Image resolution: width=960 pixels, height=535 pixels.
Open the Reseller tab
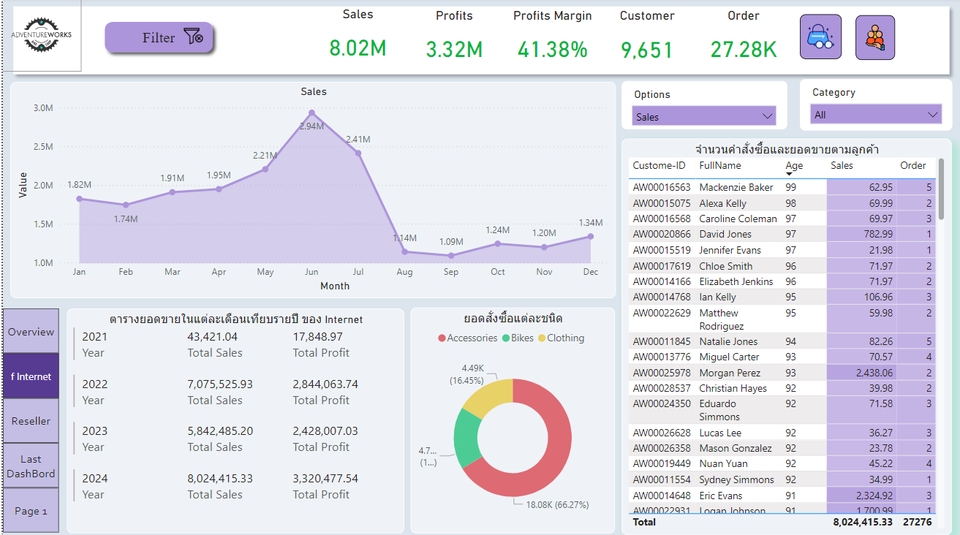click(x=31, y=421)
